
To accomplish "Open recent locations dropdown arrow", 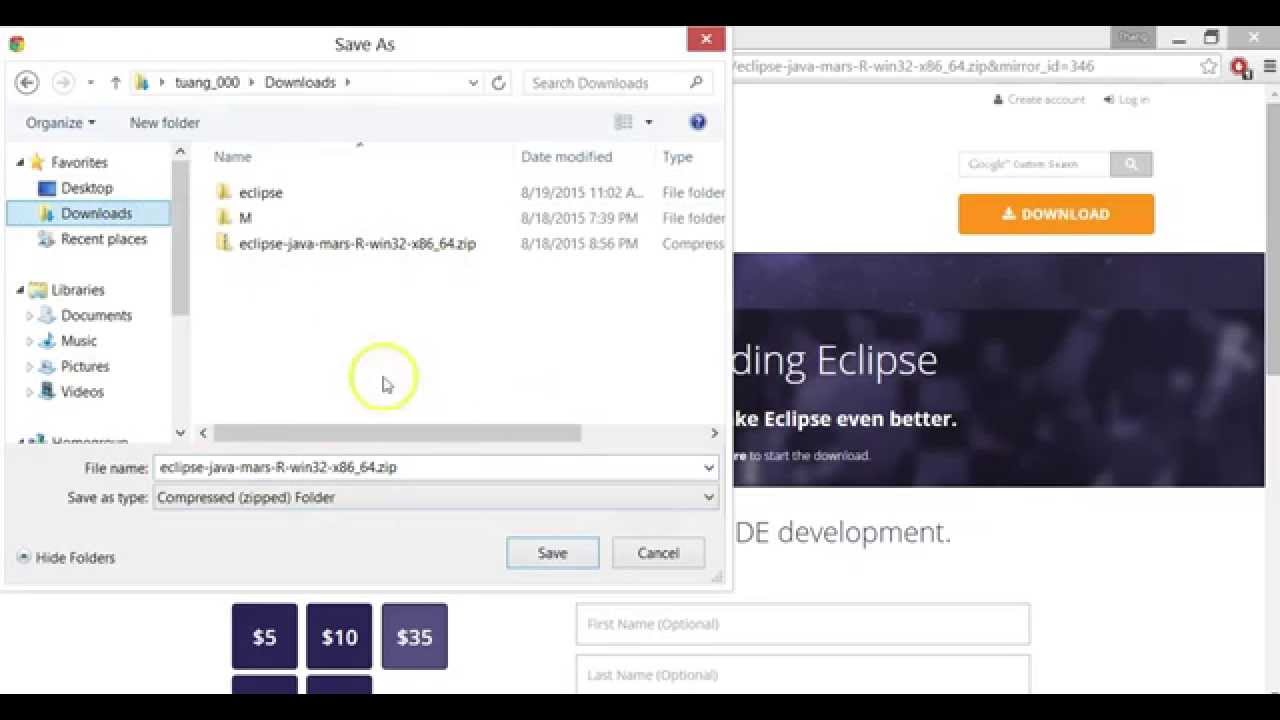I will tap(90, 83).
